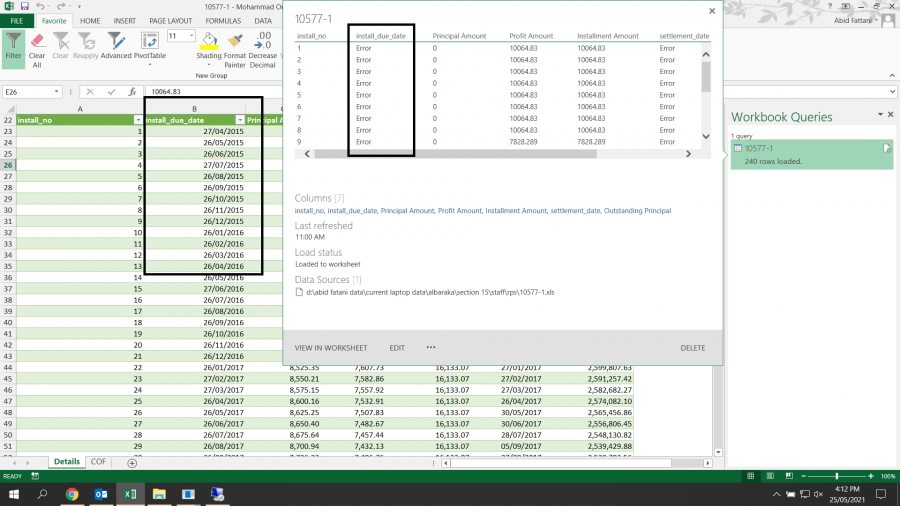Switch to the COF sheet tab
The width and height of the screenshot is (900, 506).
click(x=98, y=462)
